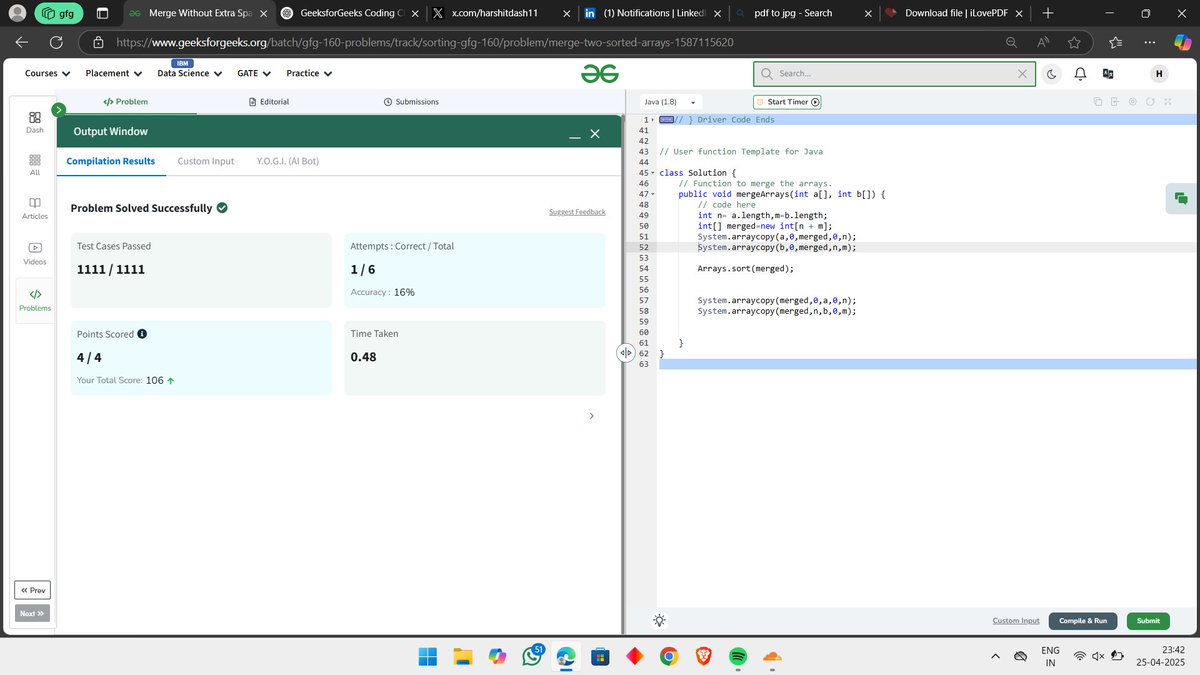
Task: Open the Windows Start menu
Action: point(427,656)
